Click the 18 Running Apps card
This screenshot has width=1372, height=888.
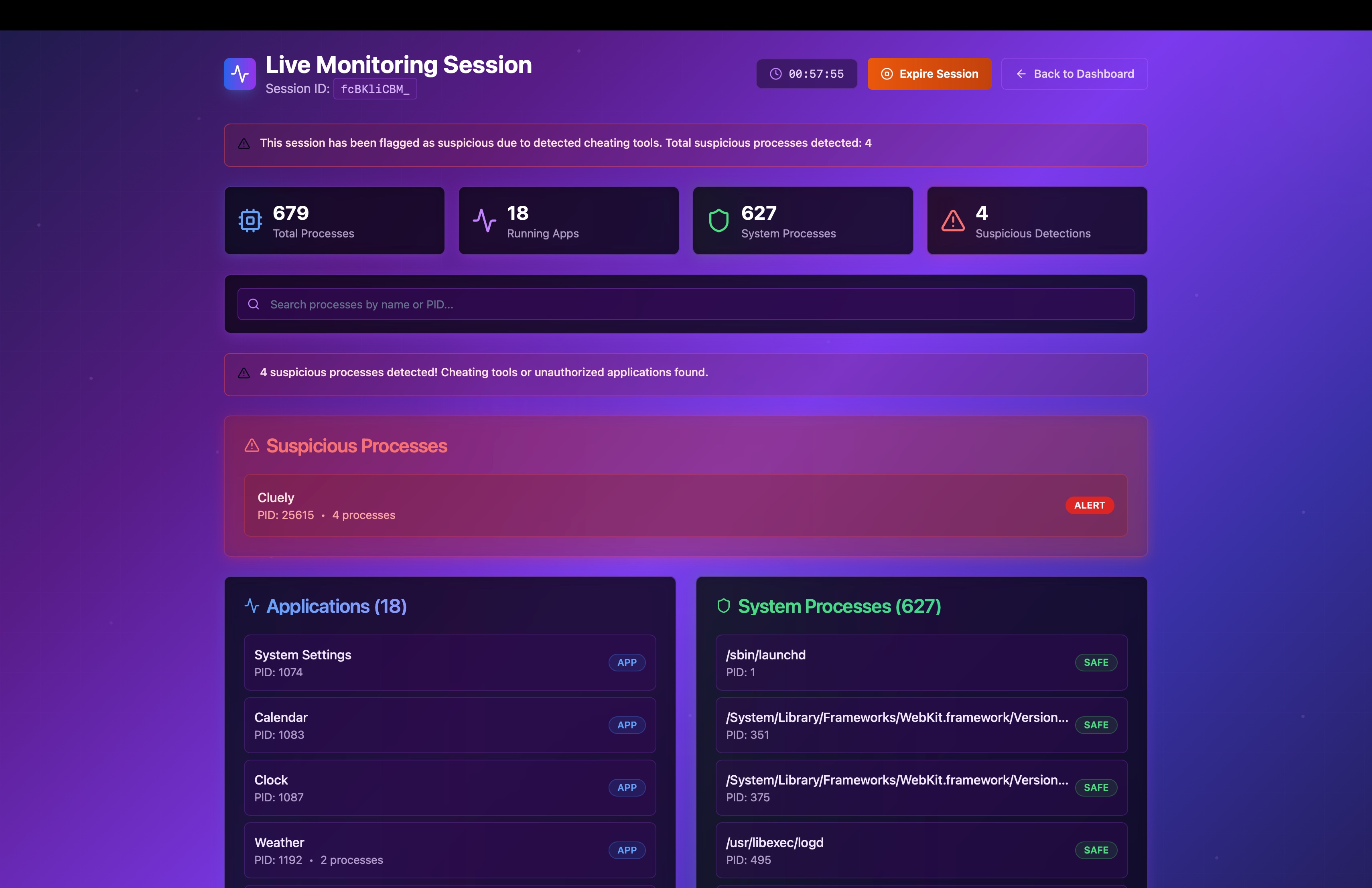tap(568, 220)
